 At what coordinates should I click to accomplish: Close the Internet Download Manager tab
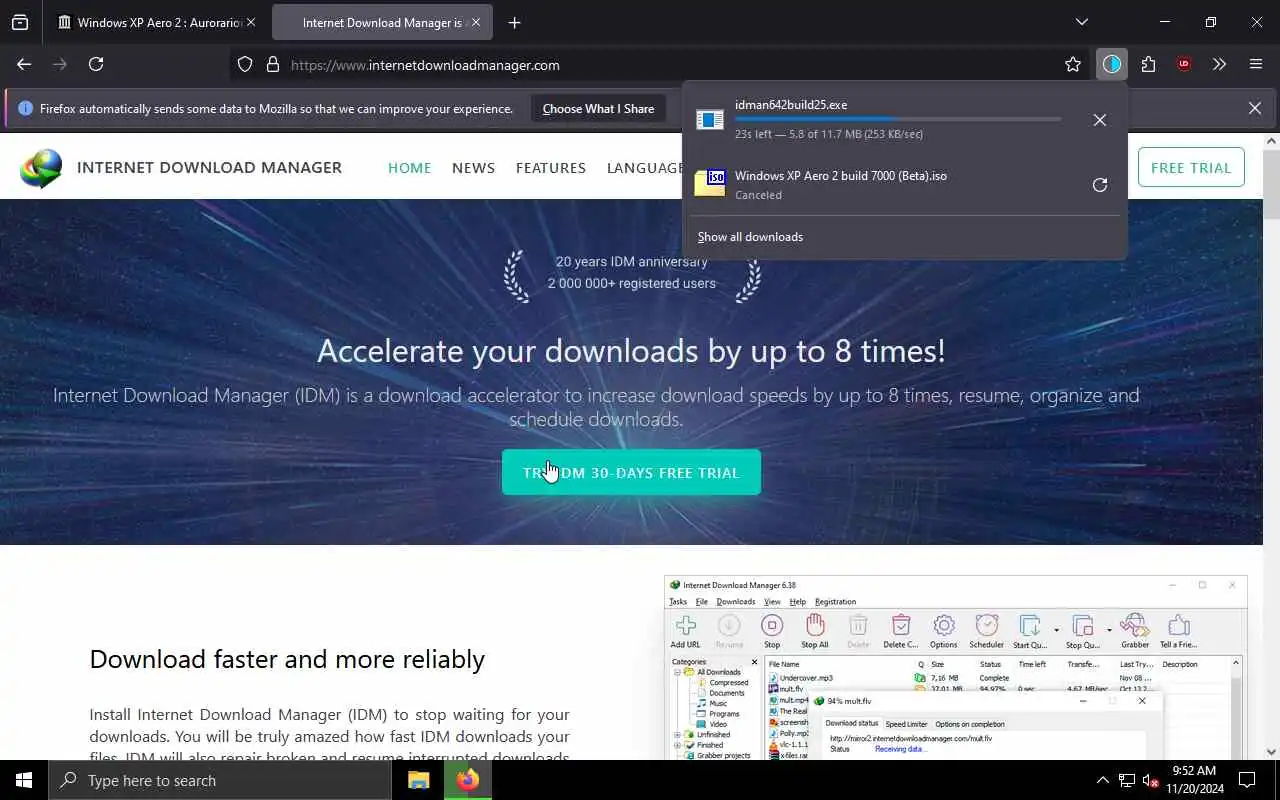pos(475,22)
